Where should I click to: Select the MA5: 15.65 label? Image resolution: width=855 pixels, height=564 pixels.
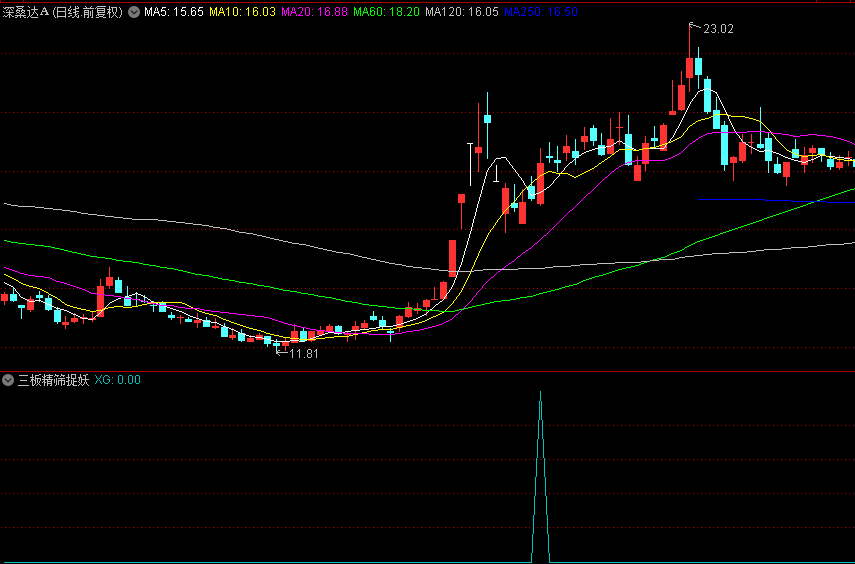click(174, 12)
